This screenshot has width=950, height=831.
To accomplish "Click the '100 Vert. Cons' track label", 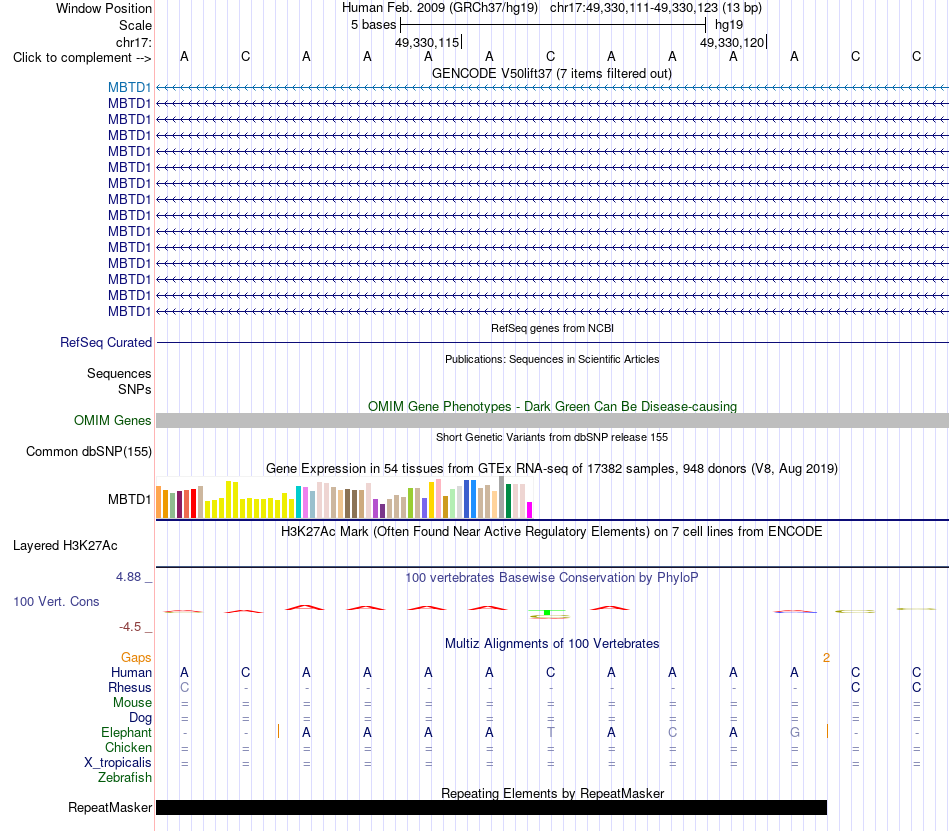I will [56, 601].
